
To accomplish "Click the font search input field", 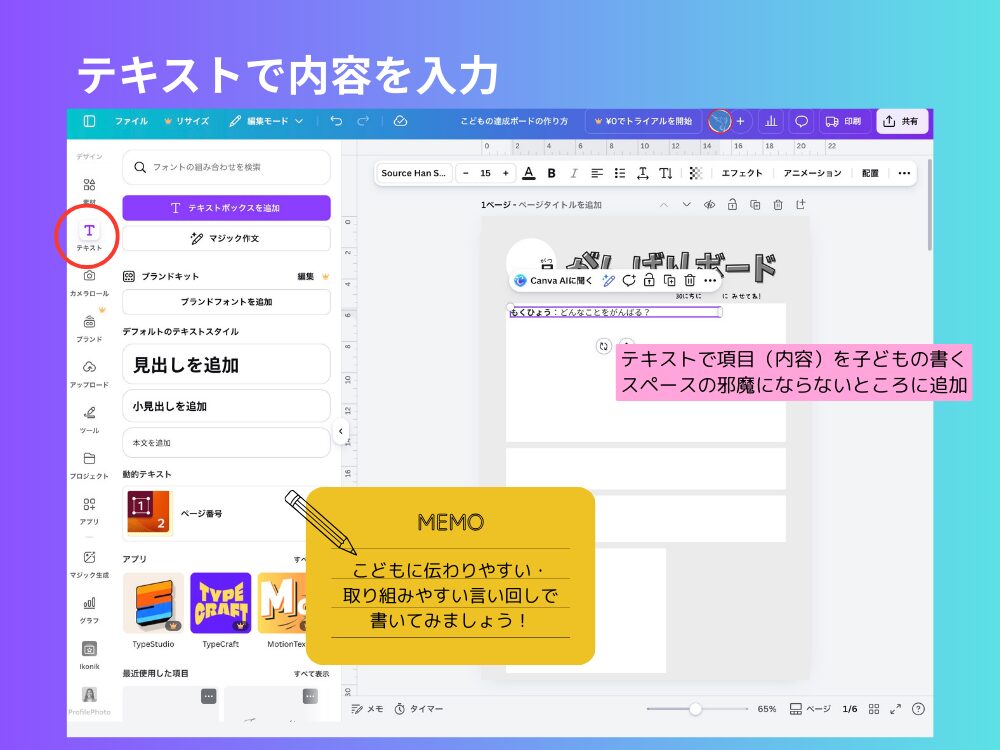I will [225, 167].
